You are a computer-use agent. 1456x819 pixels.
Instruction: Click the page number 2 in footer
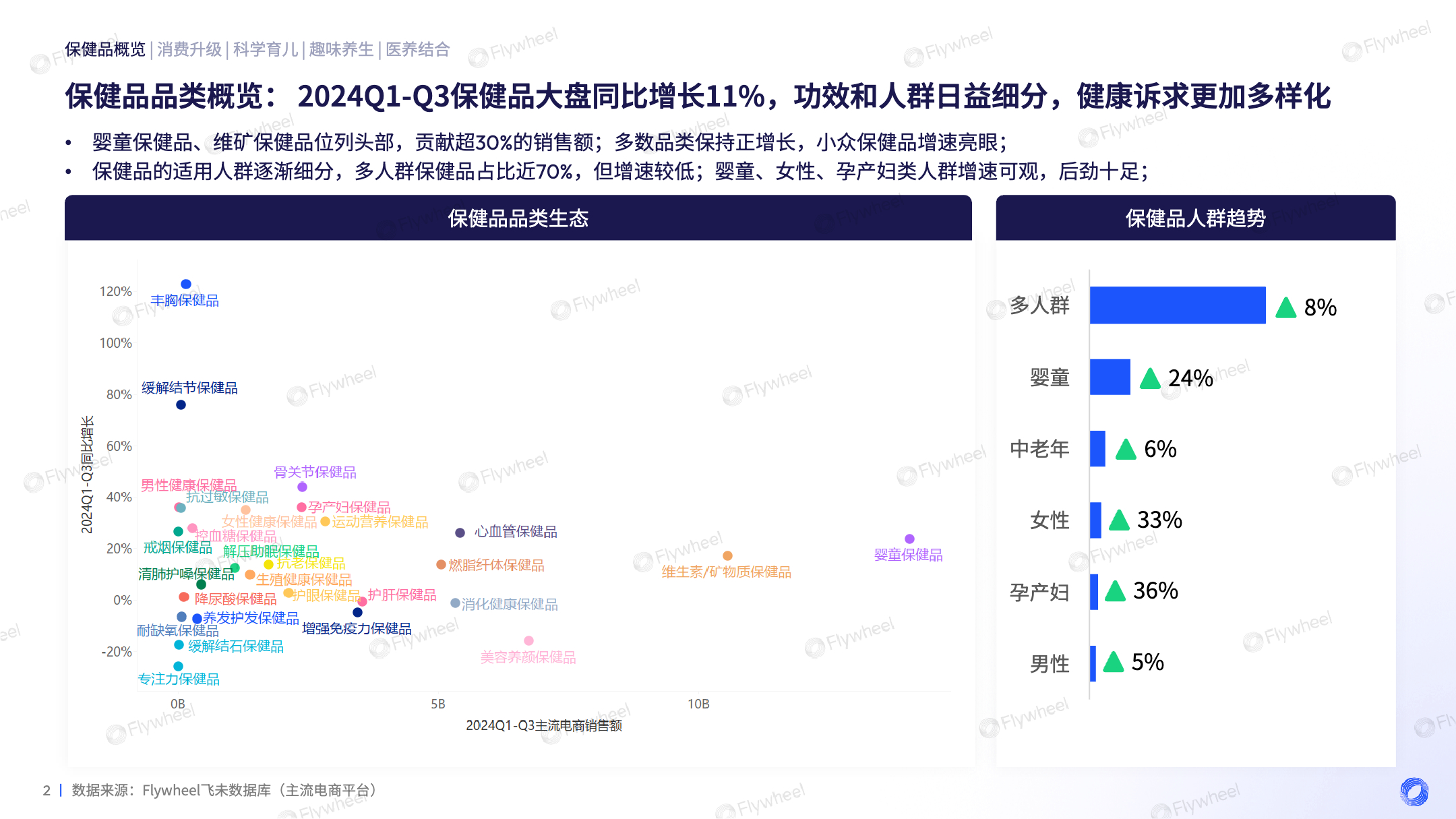tap(47, 790)
